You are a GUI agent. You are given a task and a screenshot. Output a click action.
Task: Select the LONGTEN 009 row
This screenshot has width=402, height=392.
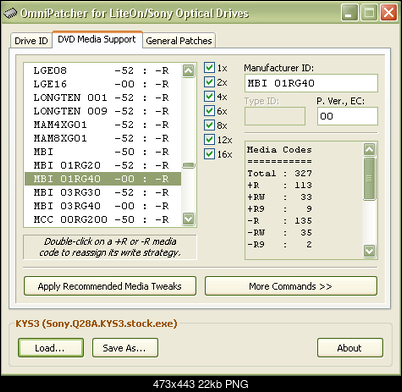click(103, 111)
